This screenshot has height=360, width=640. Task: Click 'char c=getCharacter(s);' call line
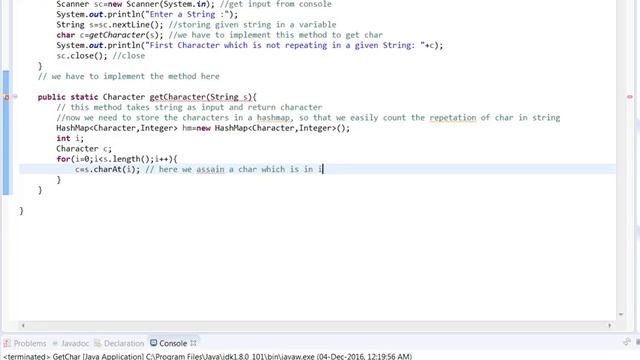(x=110, y=35)
